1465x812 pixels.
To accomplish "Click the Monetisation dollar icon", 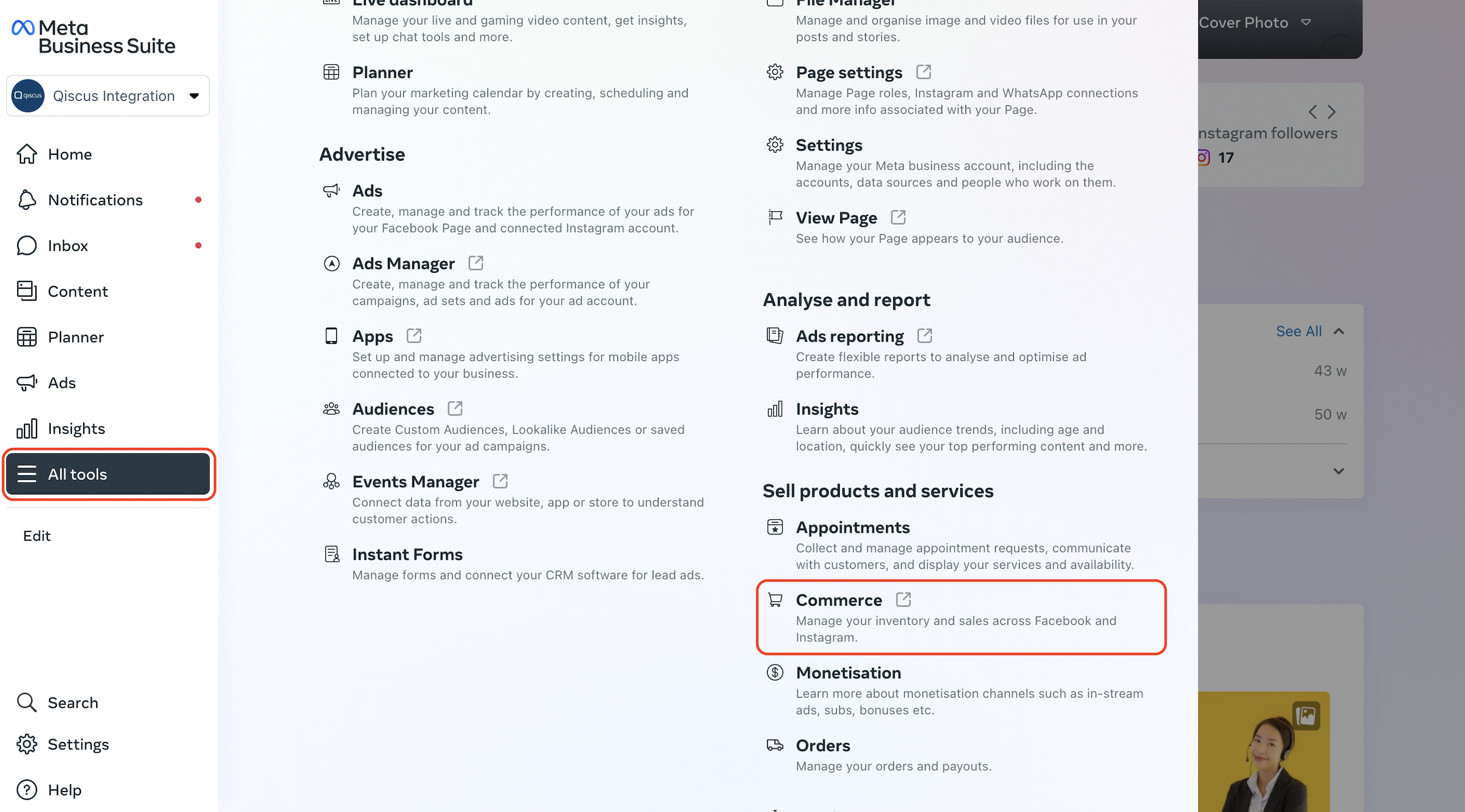I will pos(775,672).
